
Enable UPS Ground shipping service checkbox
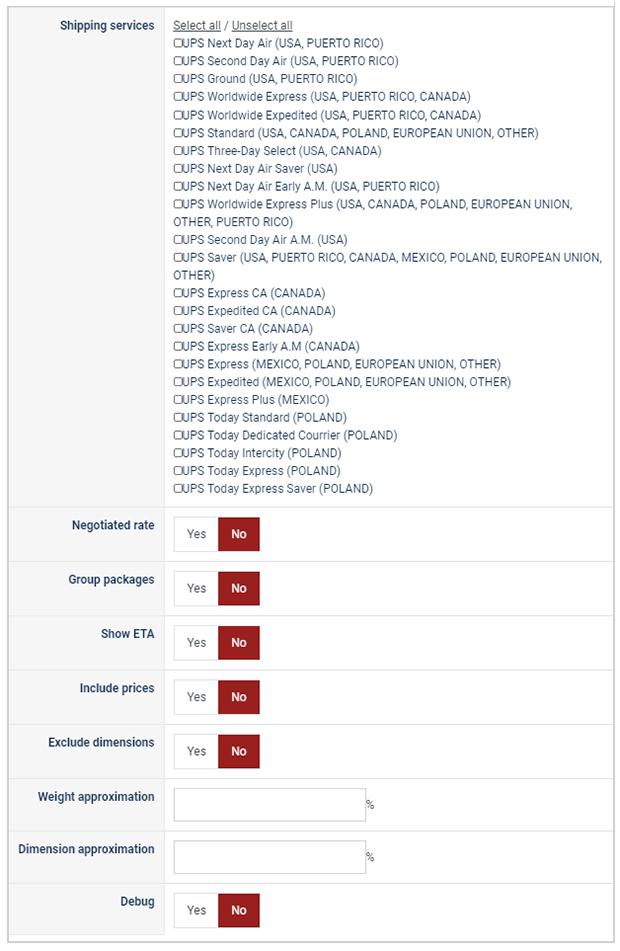pos(177,79)
